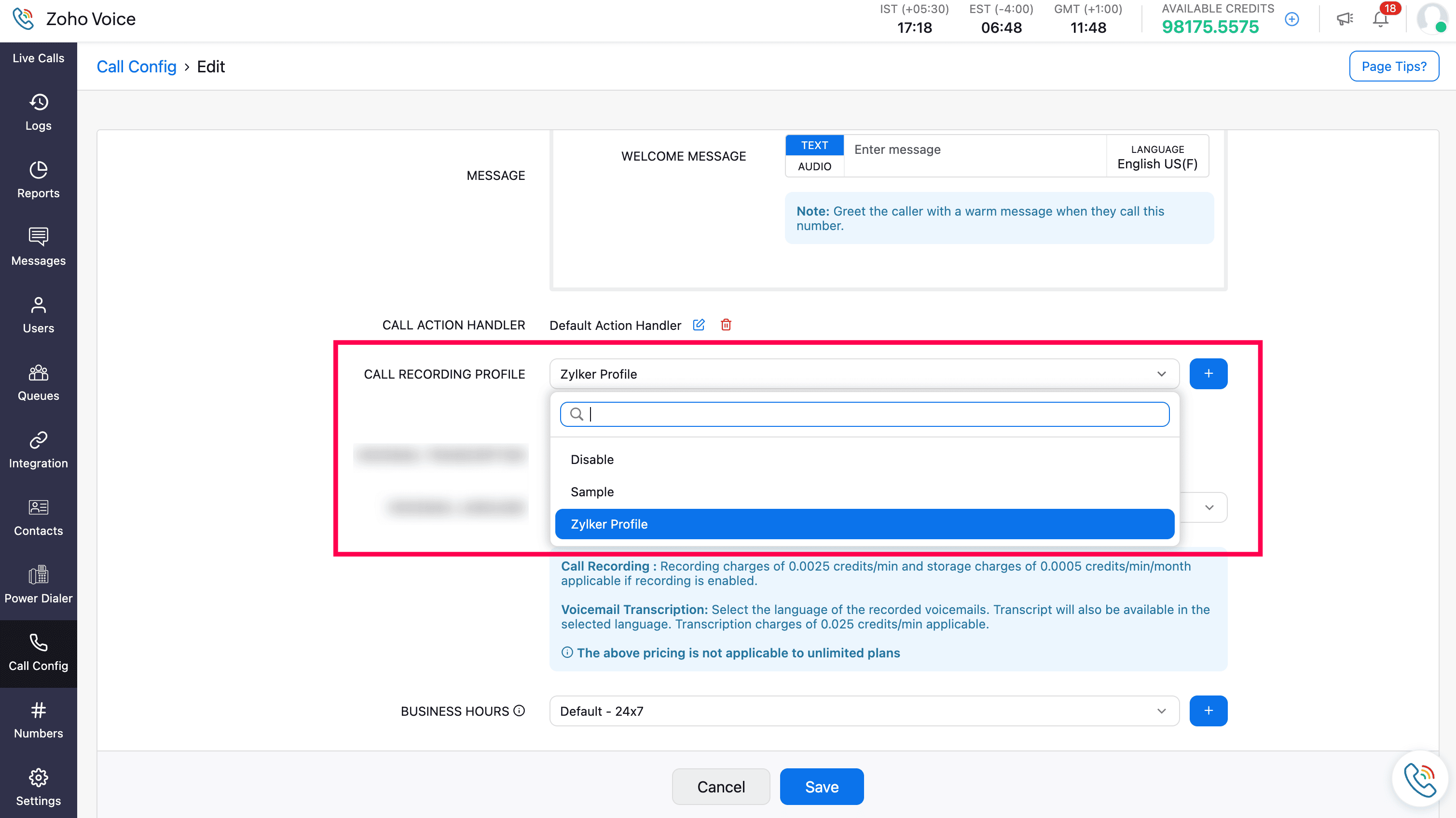Select TEXT welcome message mode
Image resolution: width=1456 pixels, height=818 pixels.
coord(814,145)
